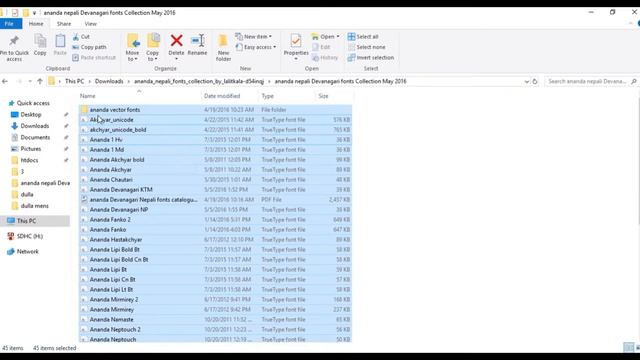
Task: Select the Ananda Neptouch 2 font file
Action: coord(216,330)
